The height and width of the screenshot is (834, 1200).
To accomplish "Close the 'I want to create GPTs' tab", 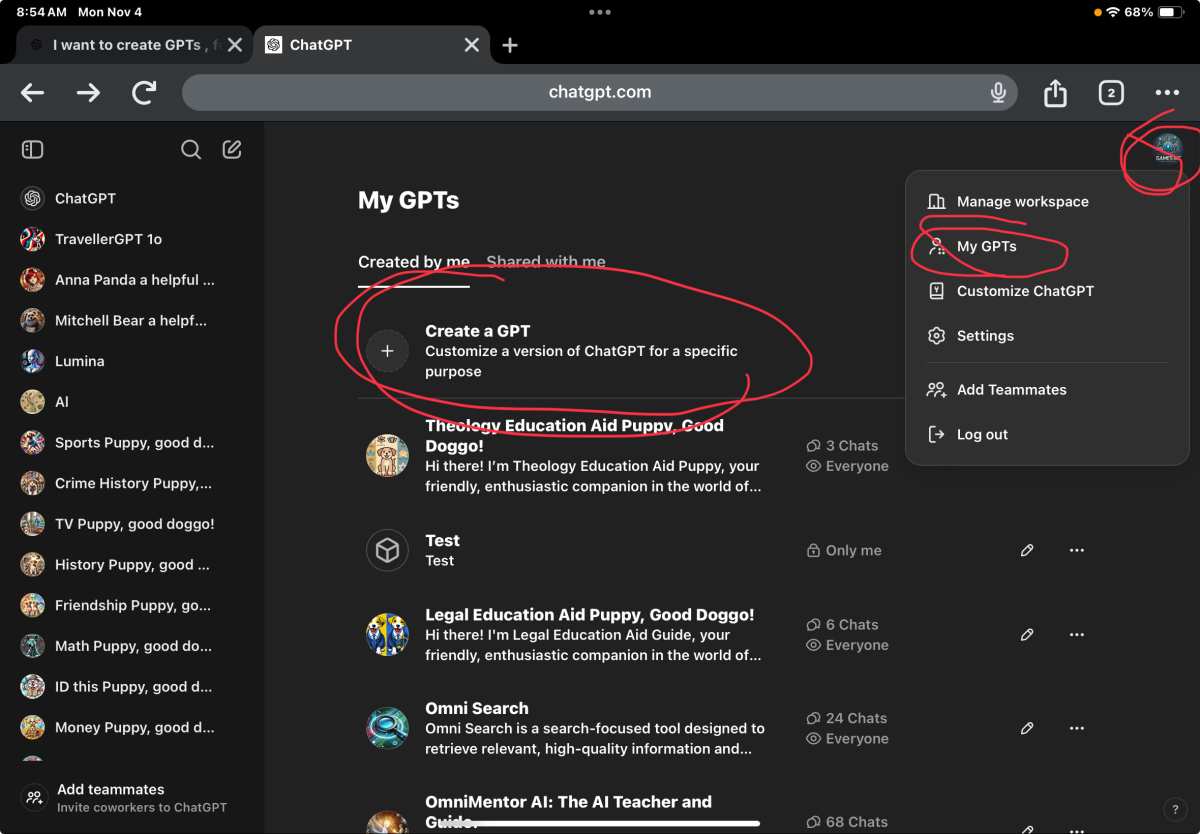I will tap(234, 45).
